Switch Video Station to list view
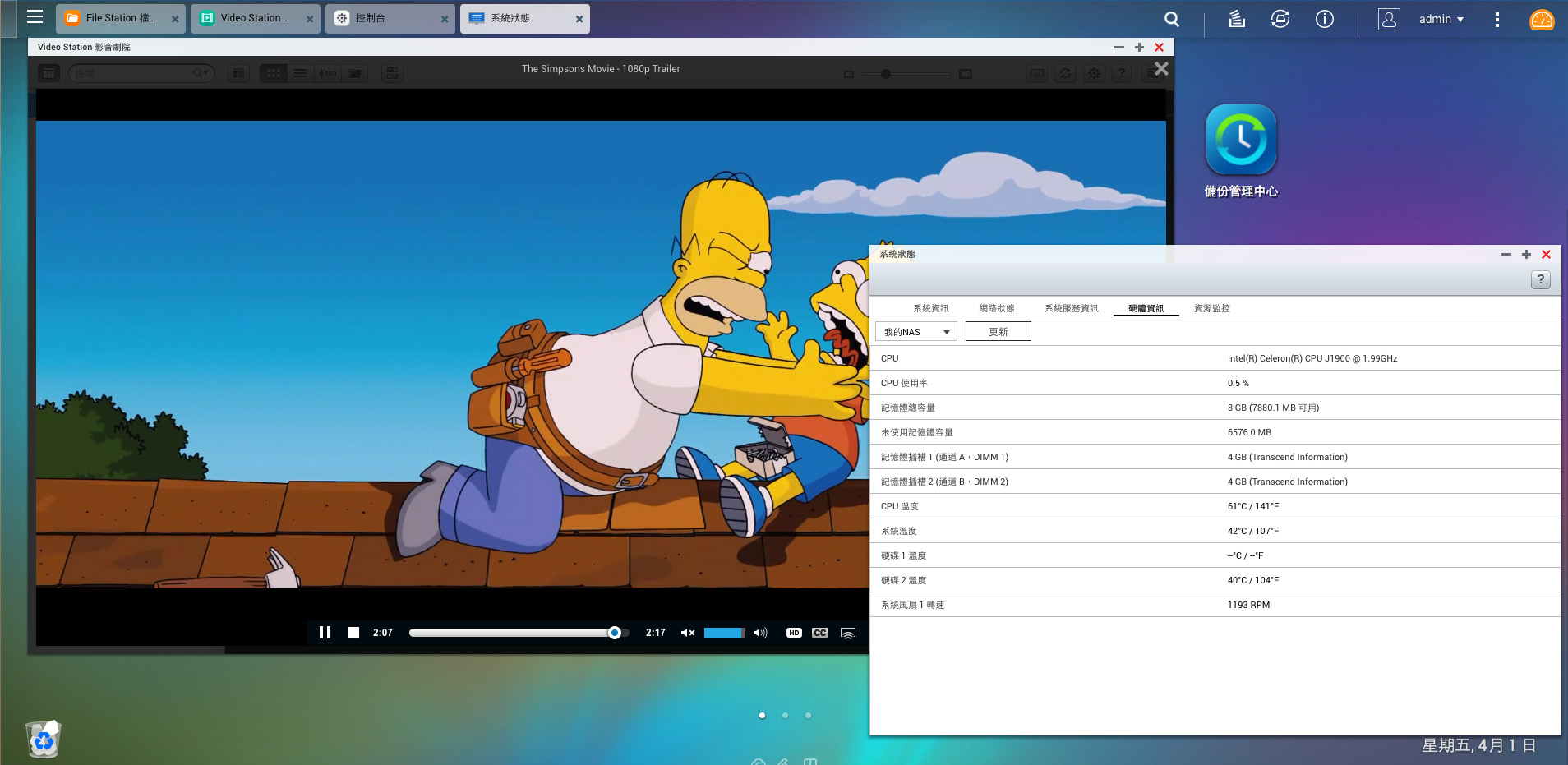Viewport: 1568px width, 765px height. pos(300,73)
